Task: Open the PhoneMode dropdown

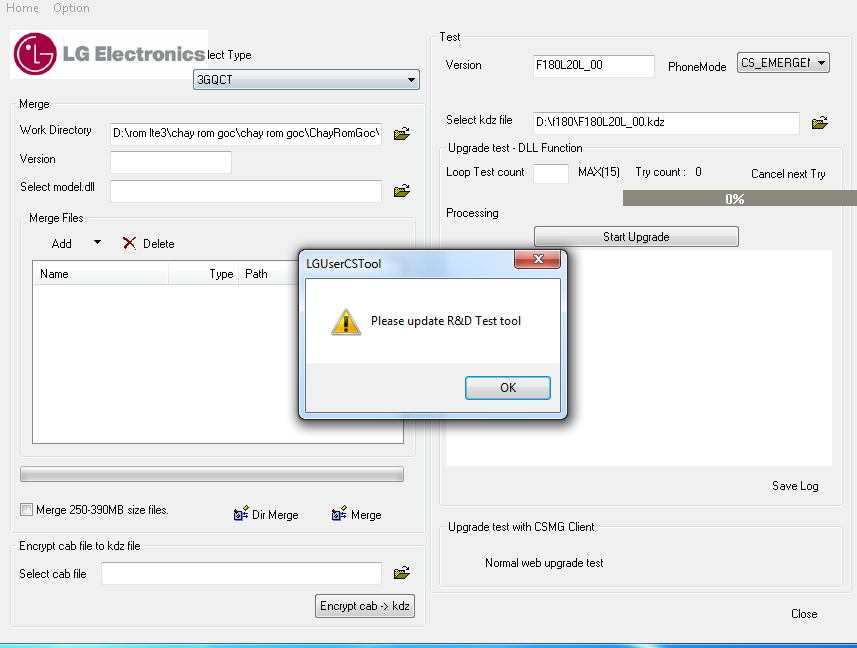Action: coord(783,63)
